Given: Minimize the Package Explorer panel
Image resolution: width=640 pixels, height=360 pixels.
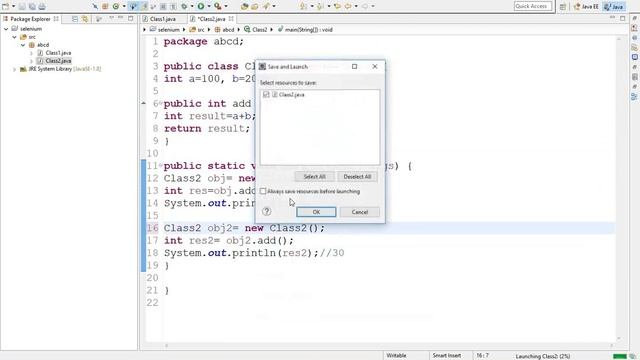Looking at the screenshot, I should click(120, 18).
